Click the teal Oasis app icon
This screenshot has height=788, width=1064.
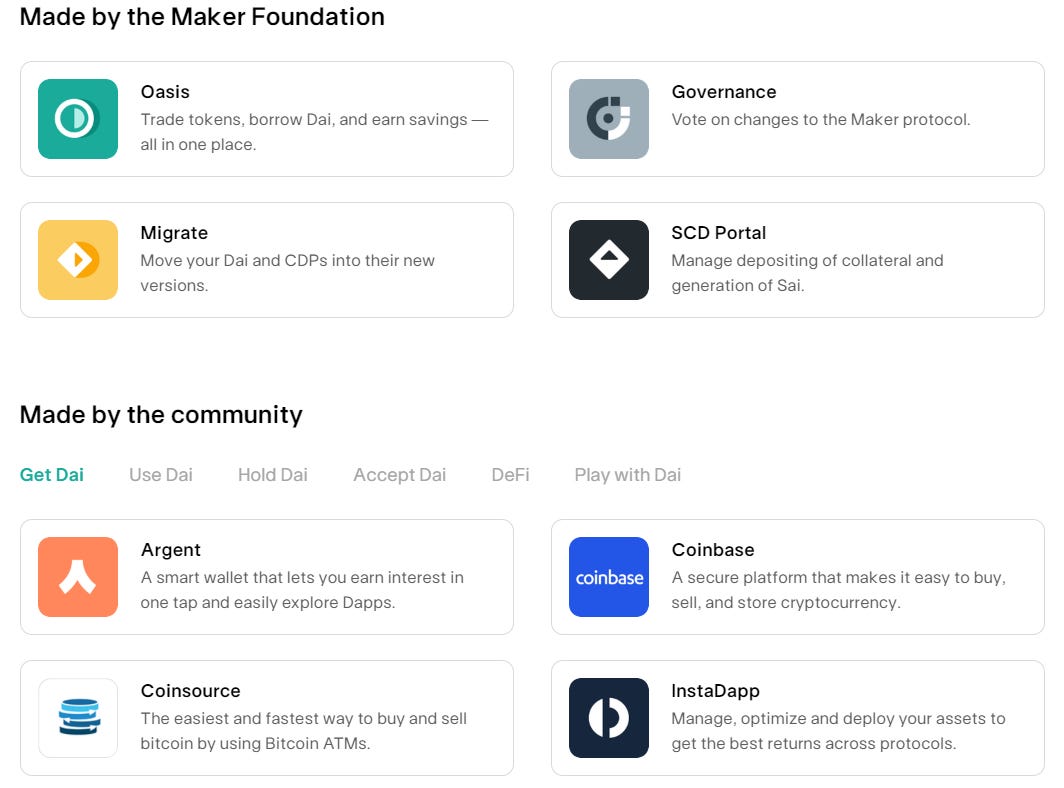(78, 119)
